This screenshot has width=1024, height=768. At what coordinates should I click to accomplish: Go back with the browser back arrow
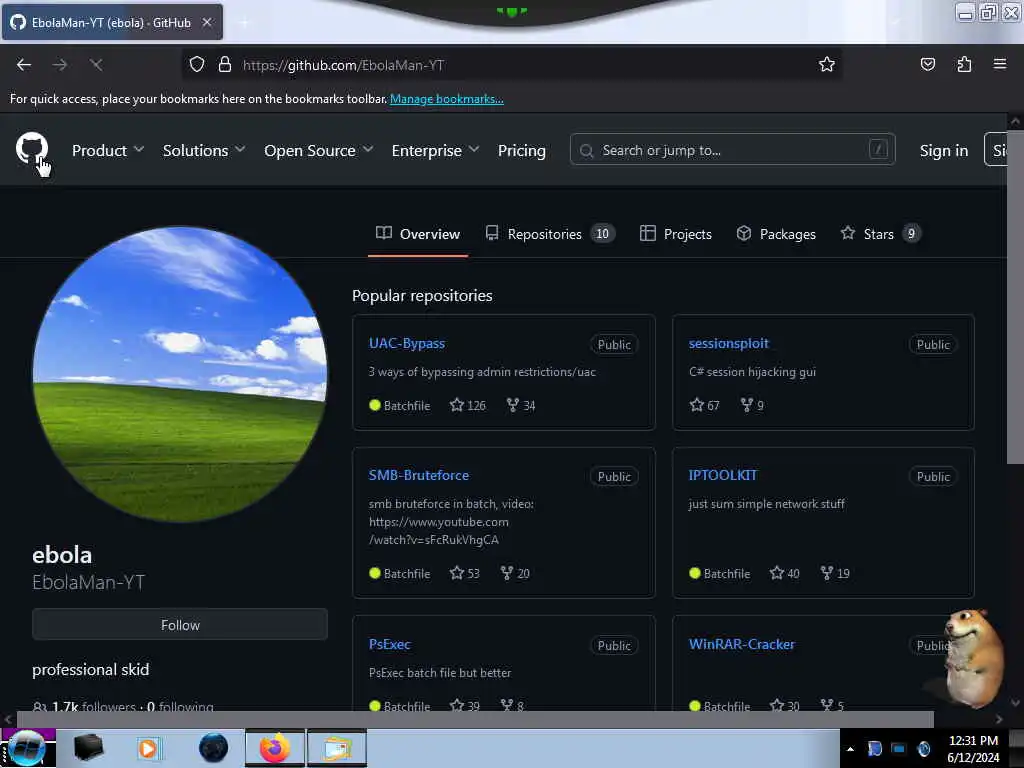pos(24,65)
